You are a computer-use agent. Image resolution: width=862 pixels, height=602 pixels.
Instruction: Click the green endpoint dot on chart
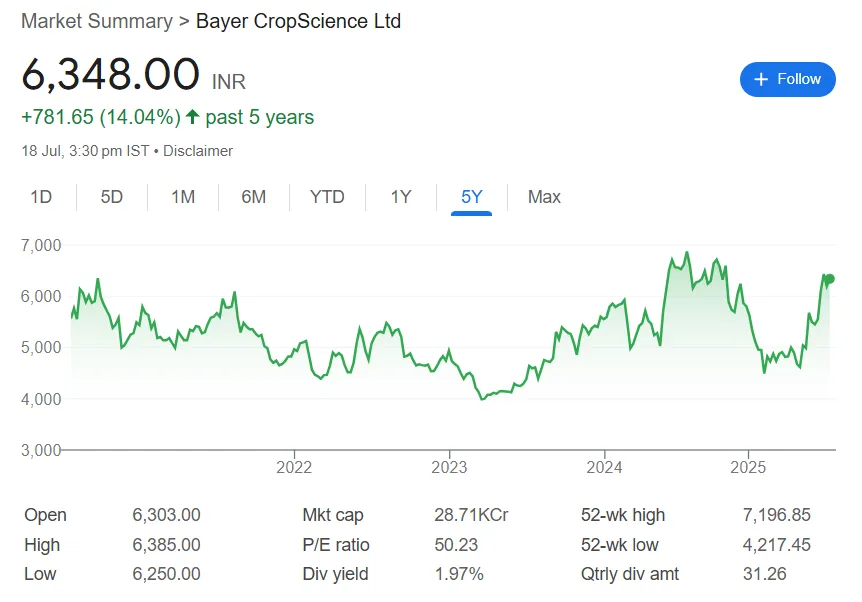pyautogui.click(x=830, y=279)
